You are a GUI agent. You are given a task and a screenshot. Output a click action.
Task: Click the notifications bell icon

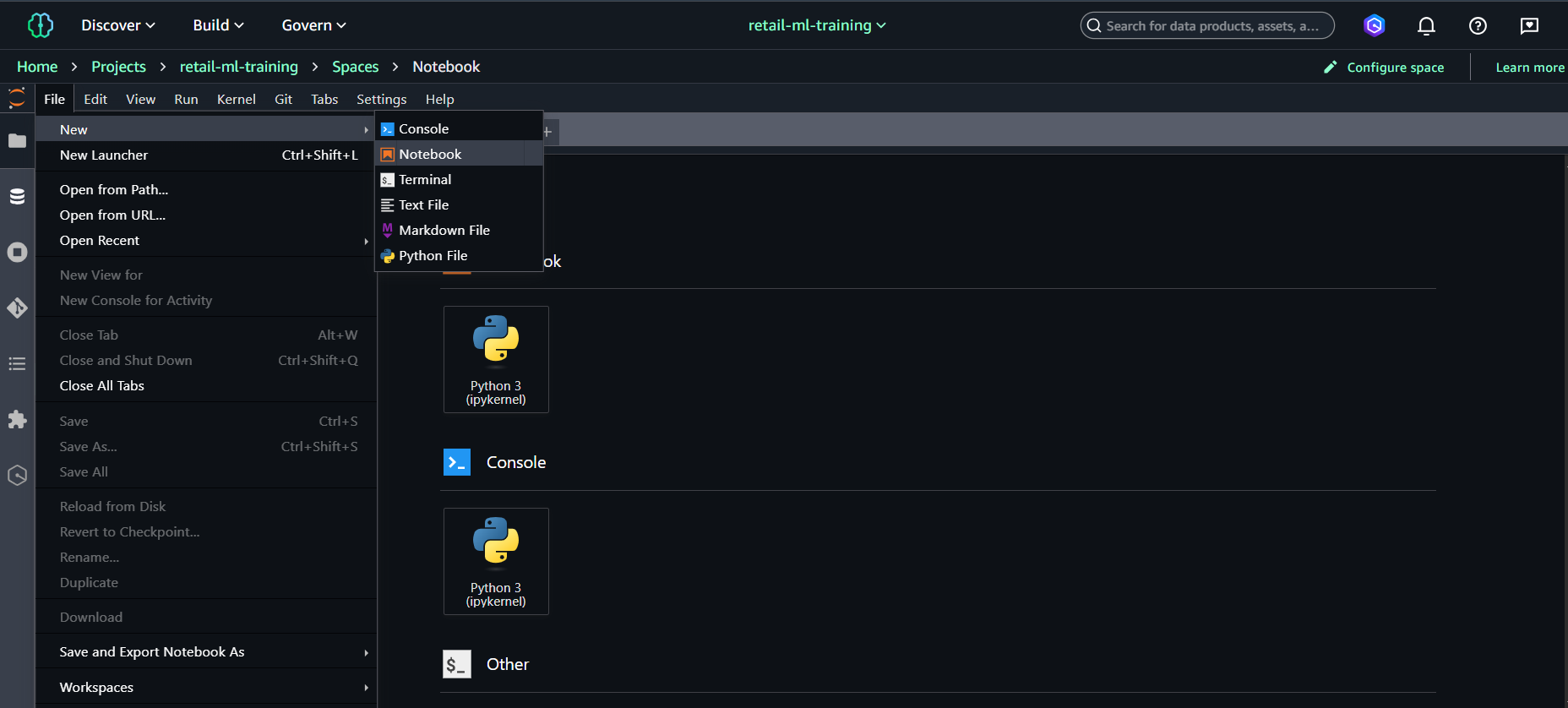tap(1426, 26)
